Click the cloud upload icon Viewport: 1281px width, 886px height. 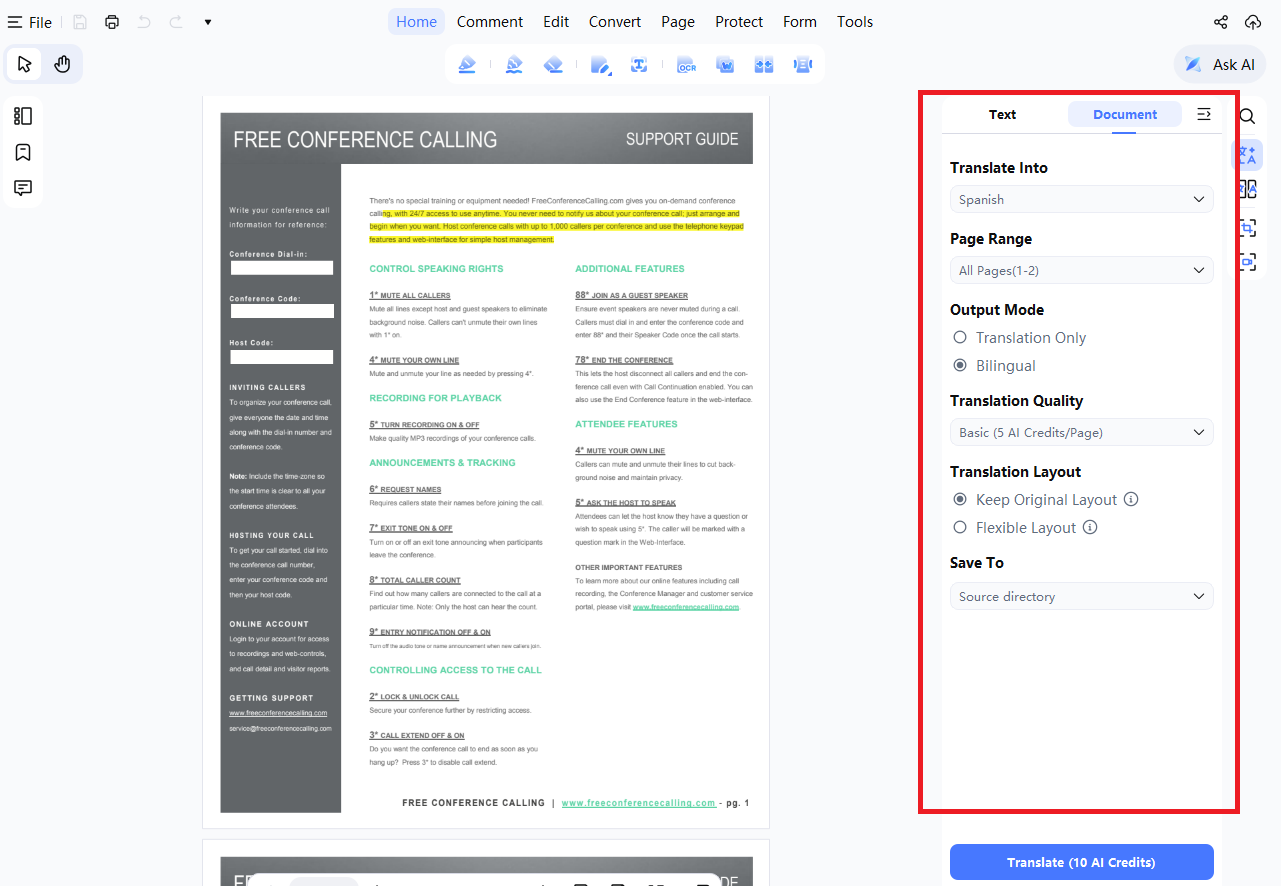click(x=1253, y=22)
